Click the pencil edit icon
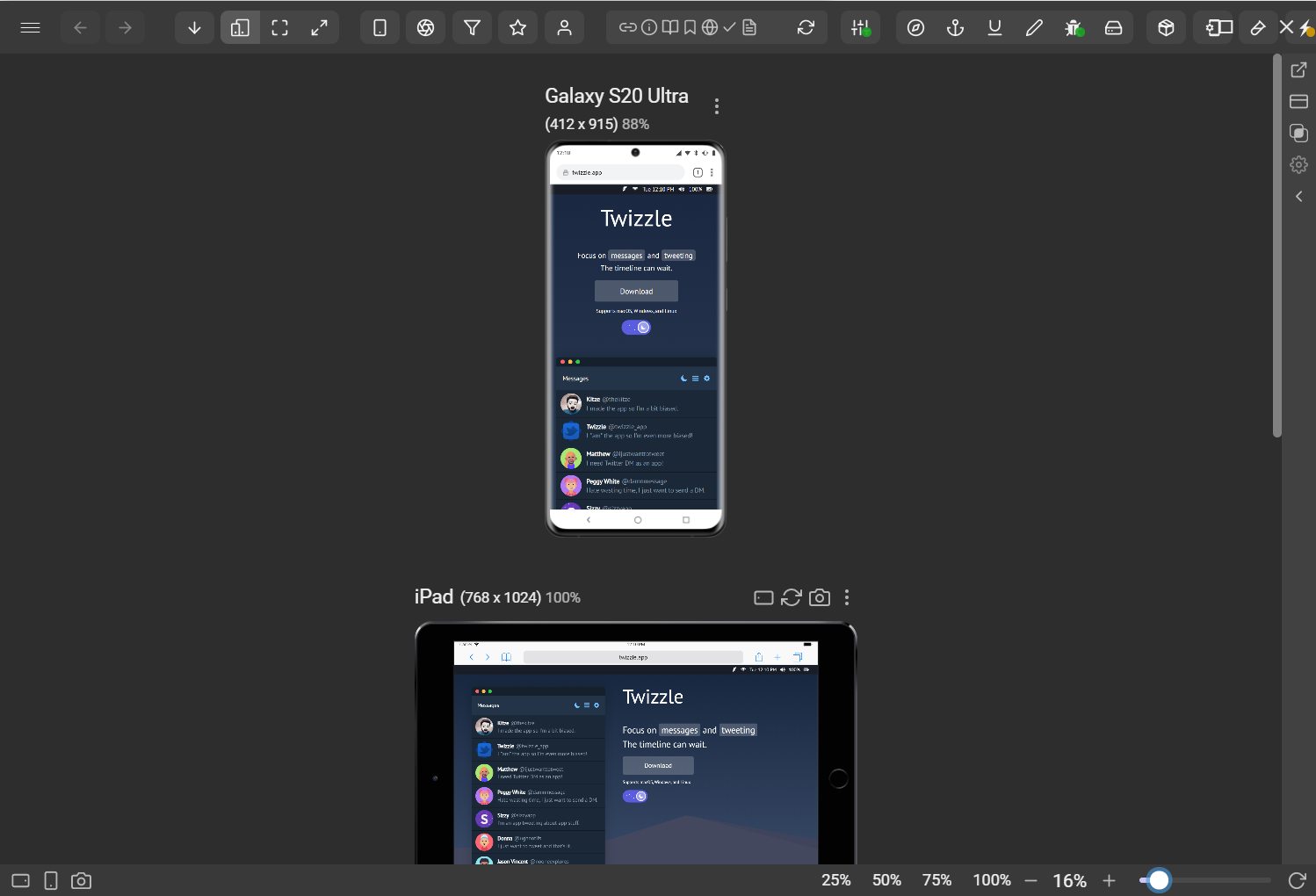Image resolution: width=1316 pixels, height=896 pixels. pyautogui.click(x=1034, y=27)
